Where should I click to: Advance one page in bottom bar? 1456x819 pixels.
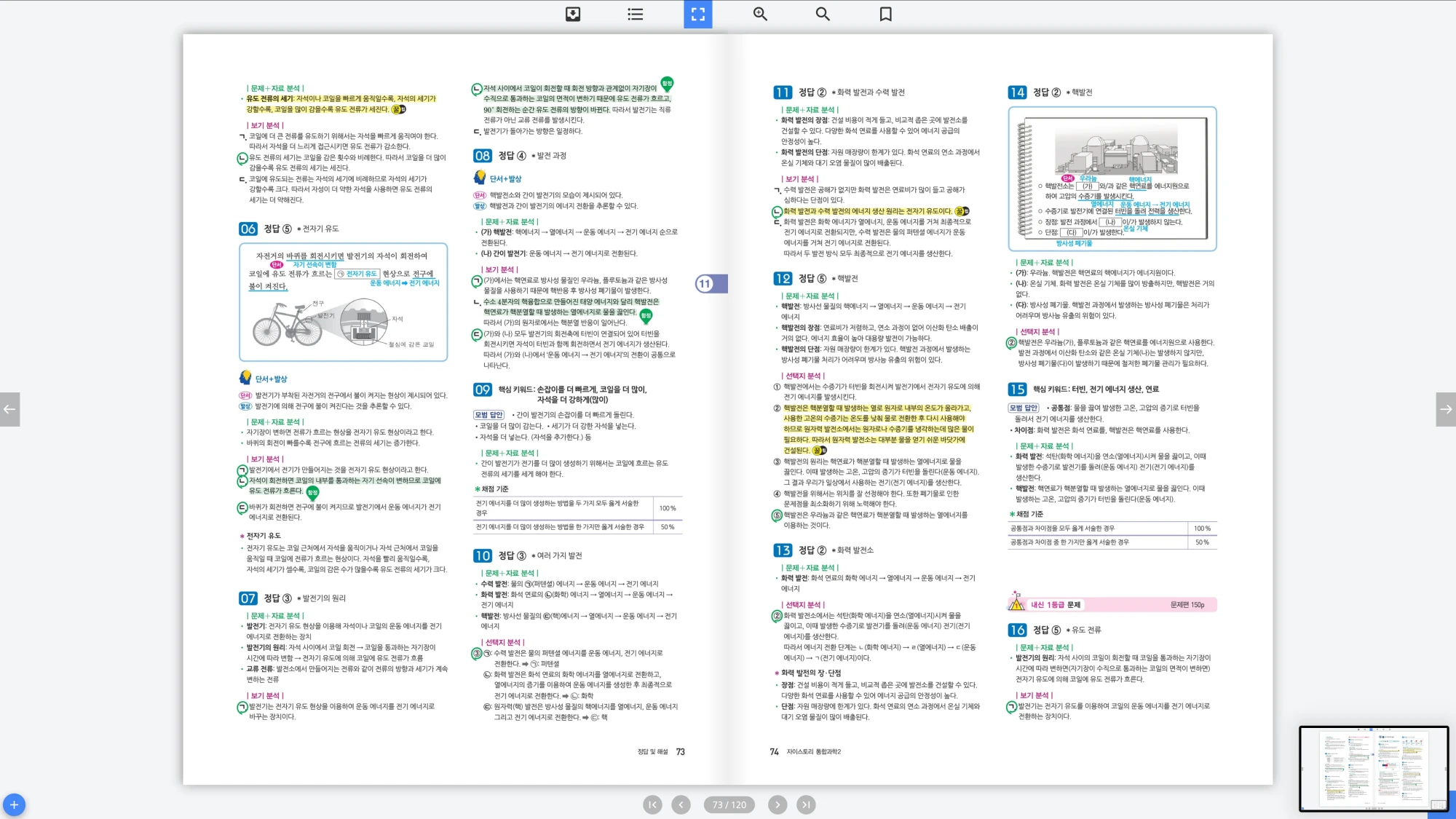[x=778, y=804]
